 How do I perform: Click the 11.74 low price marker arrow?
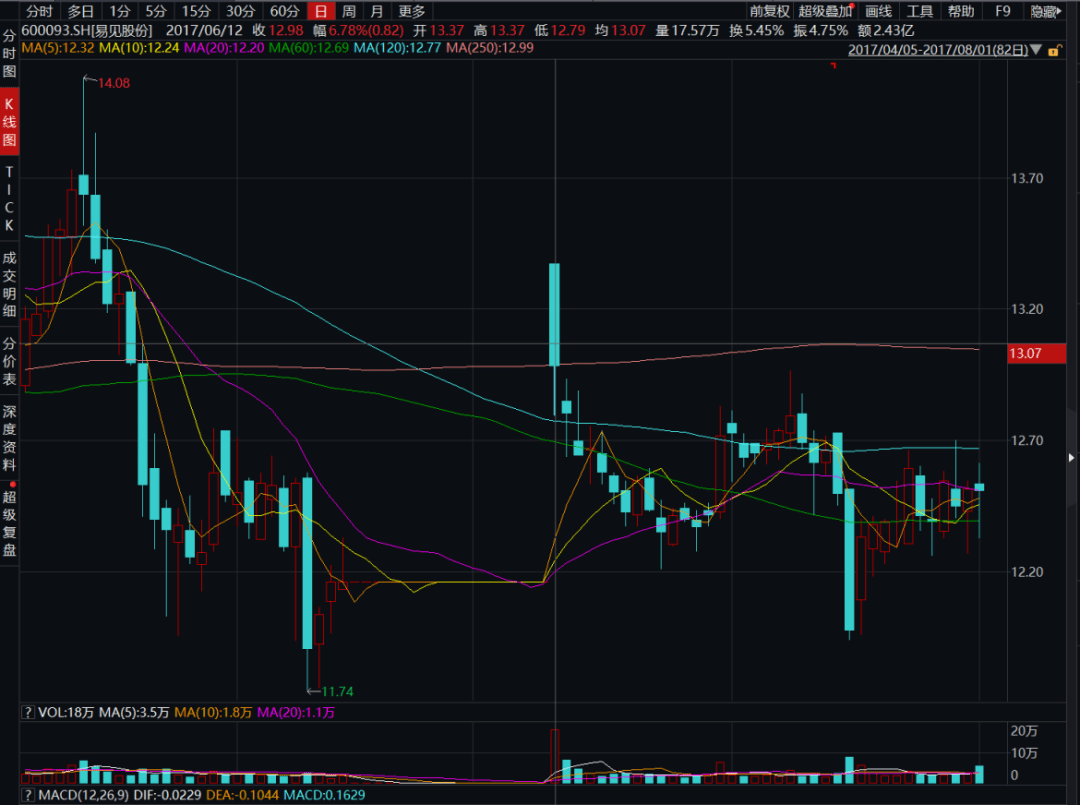pos(313,691)
